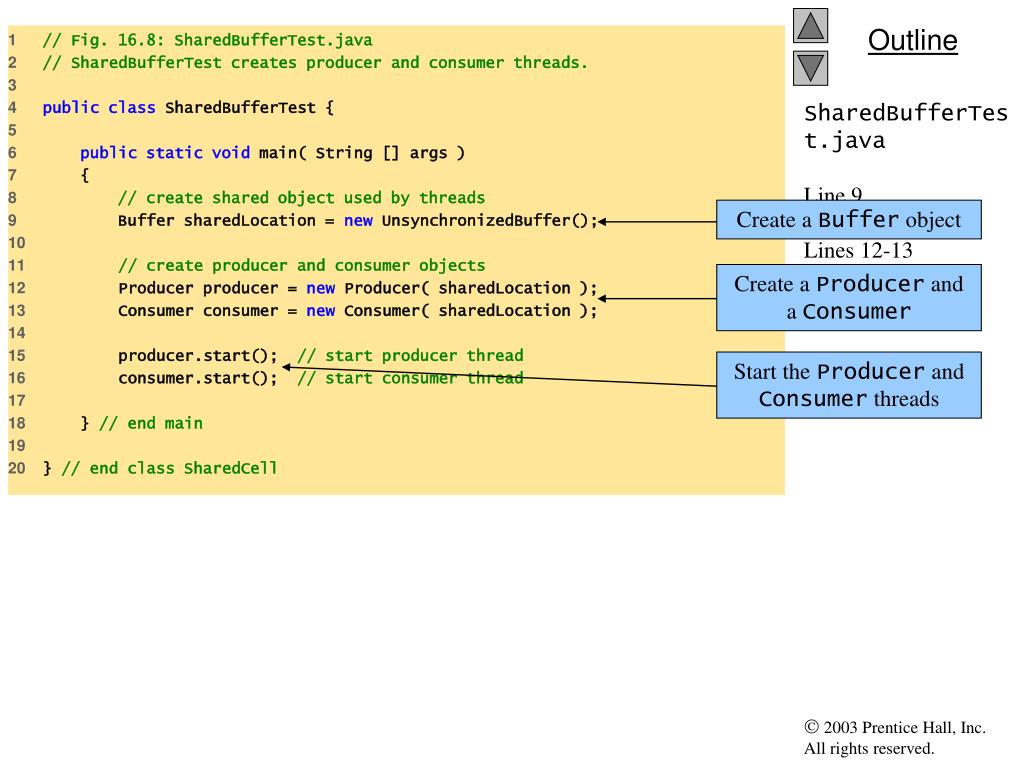Click the 'Lines 12-13' outline text
This screenshot has width=1024, height=768.
[858, 250]
